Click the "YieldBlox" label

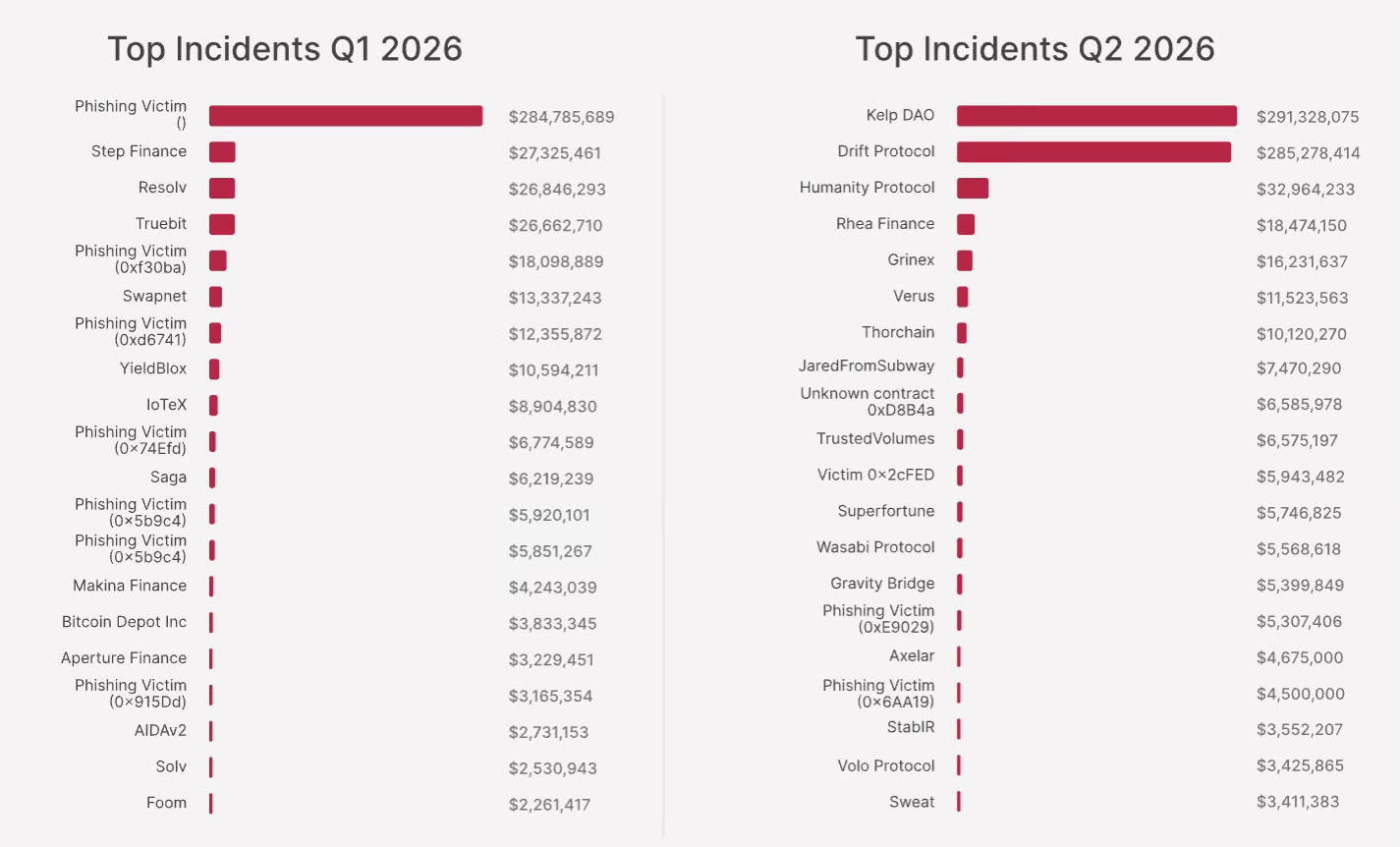(153, 368)
